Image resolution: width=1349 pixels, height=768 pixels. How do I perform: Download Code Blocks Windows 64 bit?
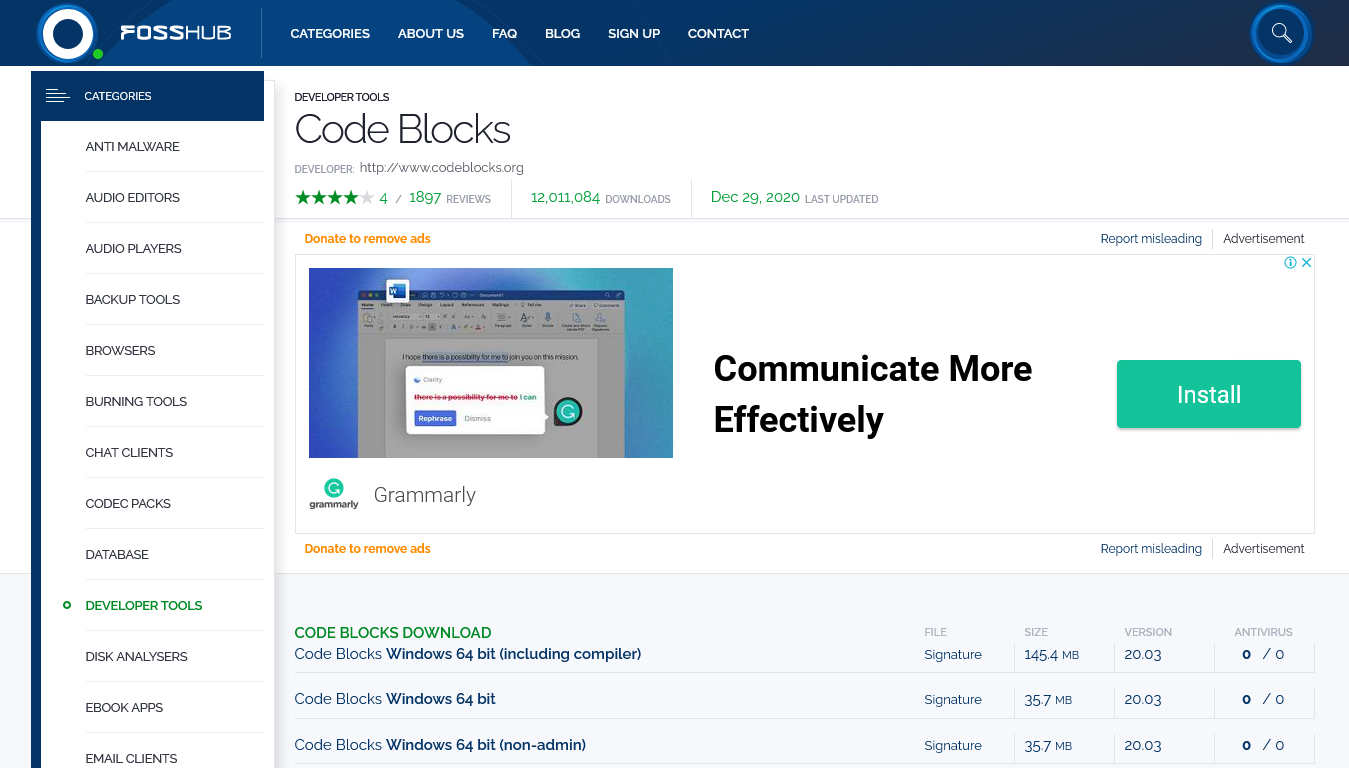click(x=395, y=699)
